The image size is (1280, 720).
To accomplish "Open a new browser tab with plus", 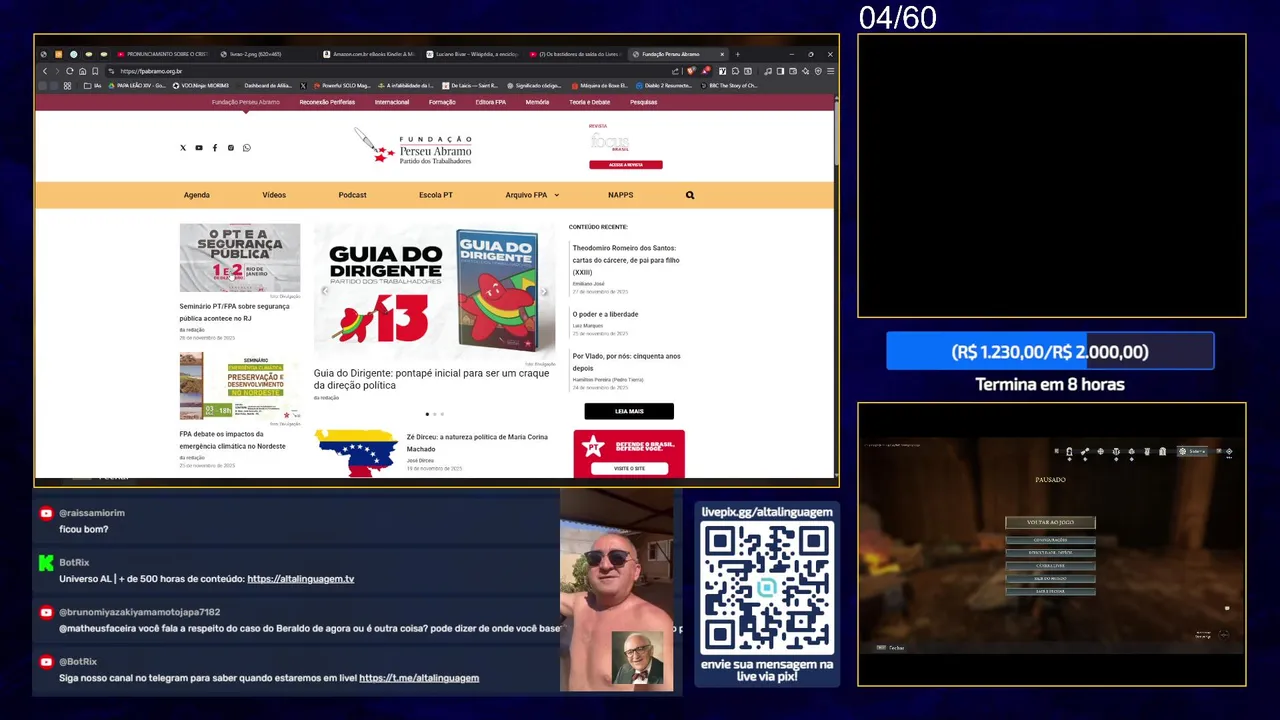I will tap(738, 54).
